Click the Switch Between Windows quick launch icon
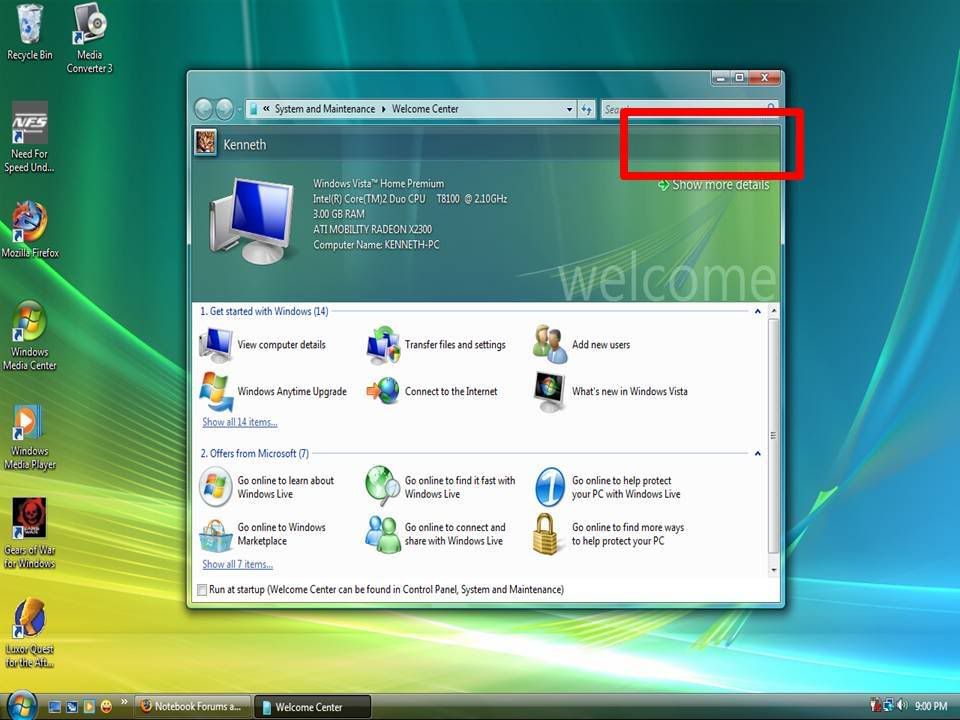Screen dimensions: 960x720 (x=72, y=707)
